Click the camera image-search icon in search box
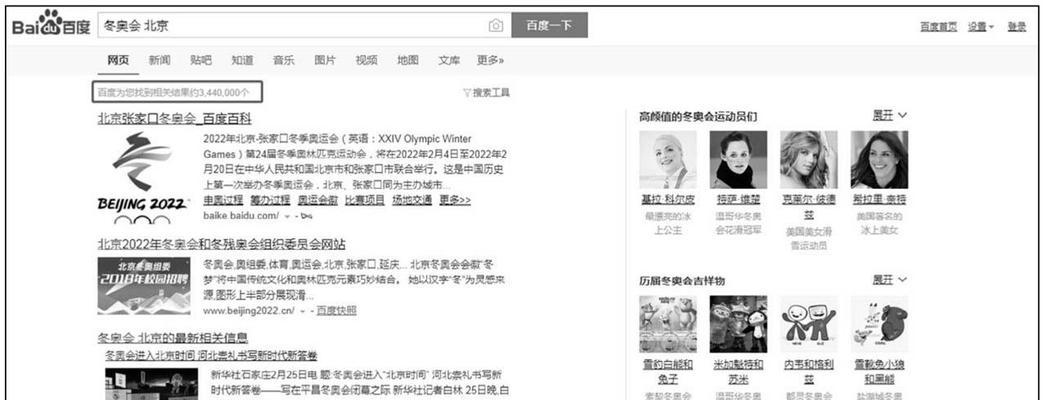This screenshot has height=400, width=1047. [495, 25]
